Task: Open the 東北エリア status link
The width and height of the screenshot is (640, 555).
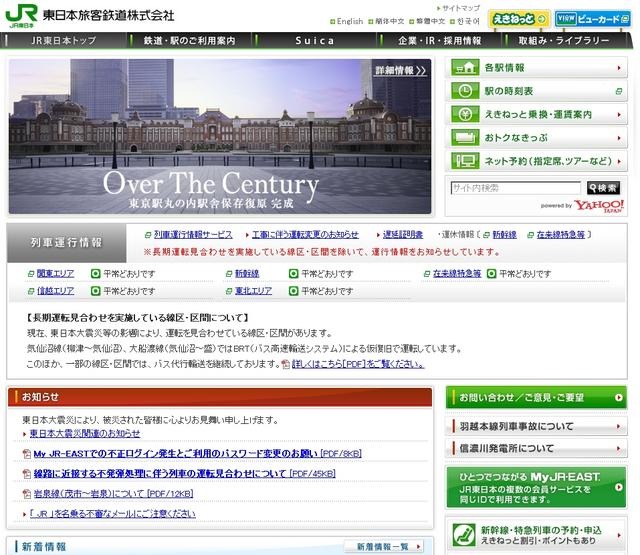Action: pyautogui.click(x=253, y=291)
